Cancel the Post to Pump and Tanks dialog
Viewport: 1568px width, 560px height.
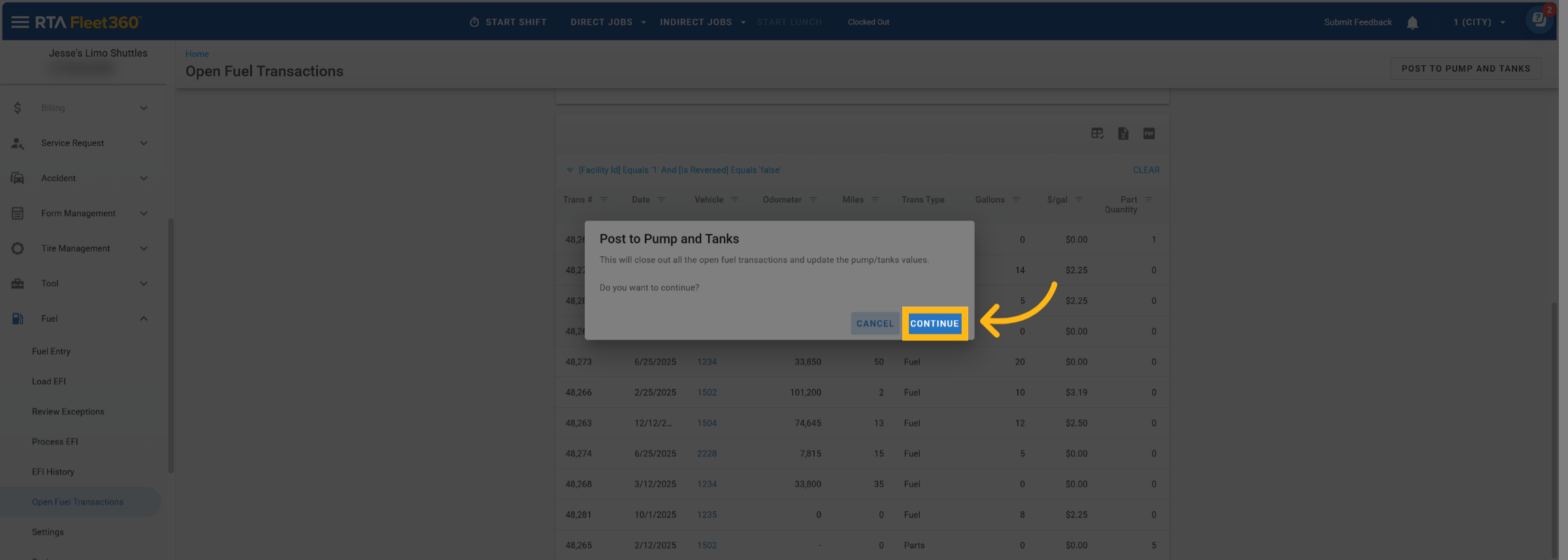point(875,323)
